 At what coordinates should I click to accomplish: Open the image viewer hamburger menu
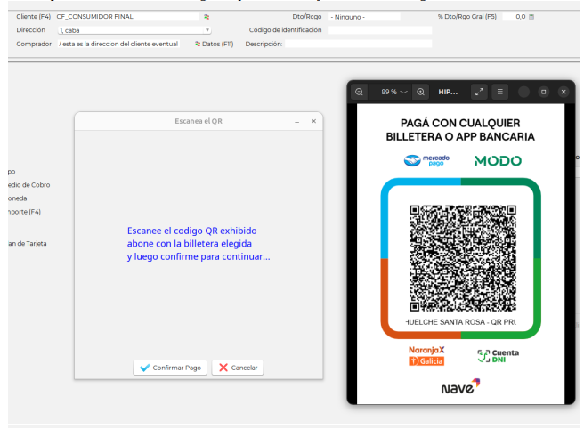click(500, 92)
